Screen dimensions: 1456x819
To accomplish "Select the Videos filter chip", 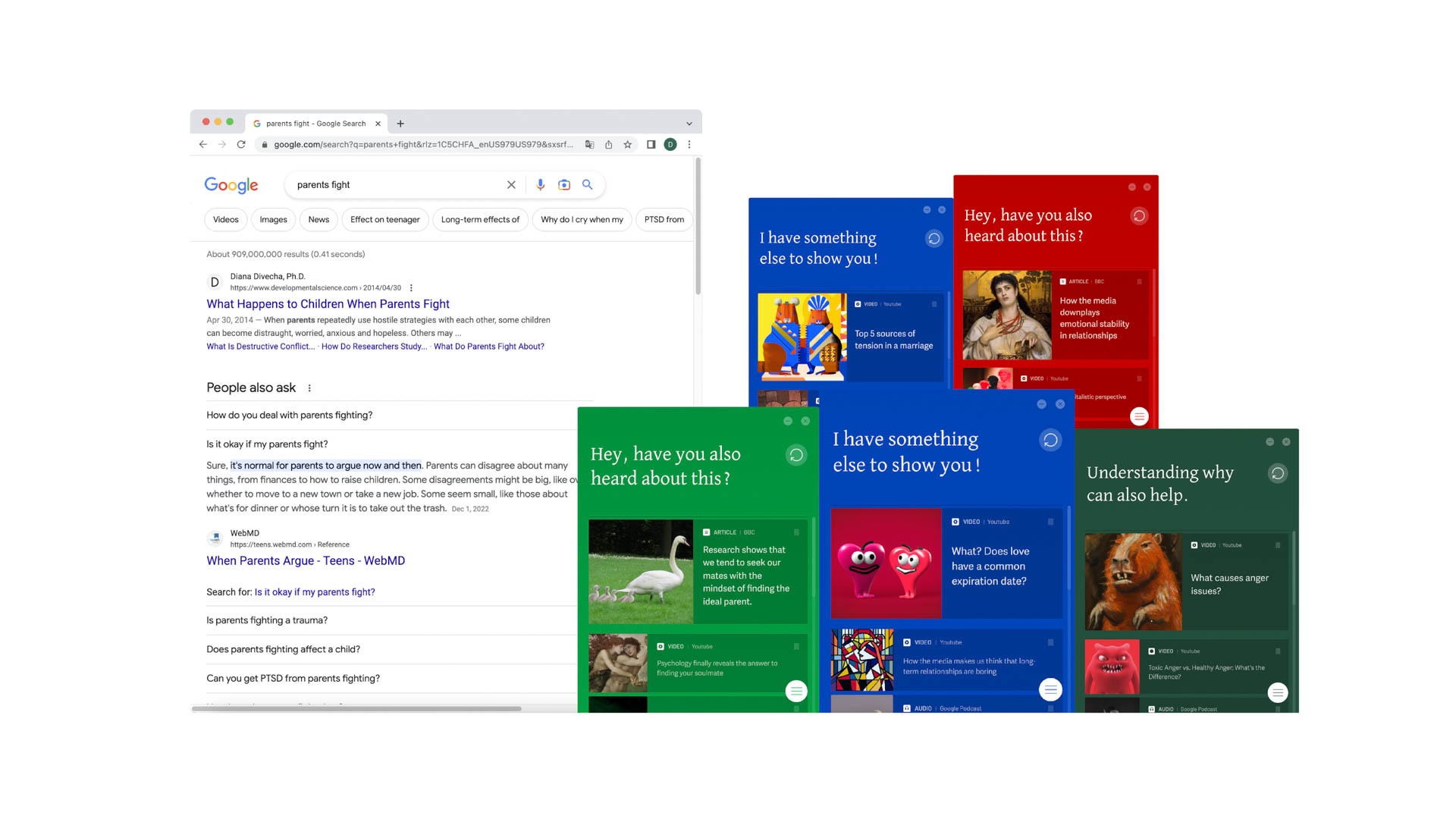I will tap(225, 219).
